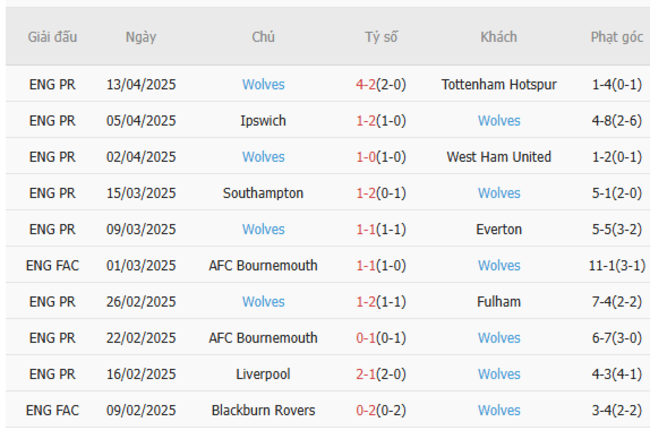Viewport: 650px width, 439px height.
Task: Click Blackburn Rovers team name
Action: (x=263, y=410)
